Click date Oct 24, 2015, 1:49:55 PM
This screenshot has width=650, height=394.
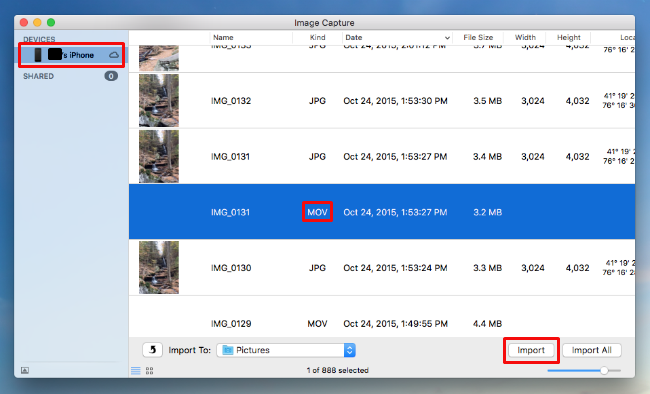coord(395,323)
